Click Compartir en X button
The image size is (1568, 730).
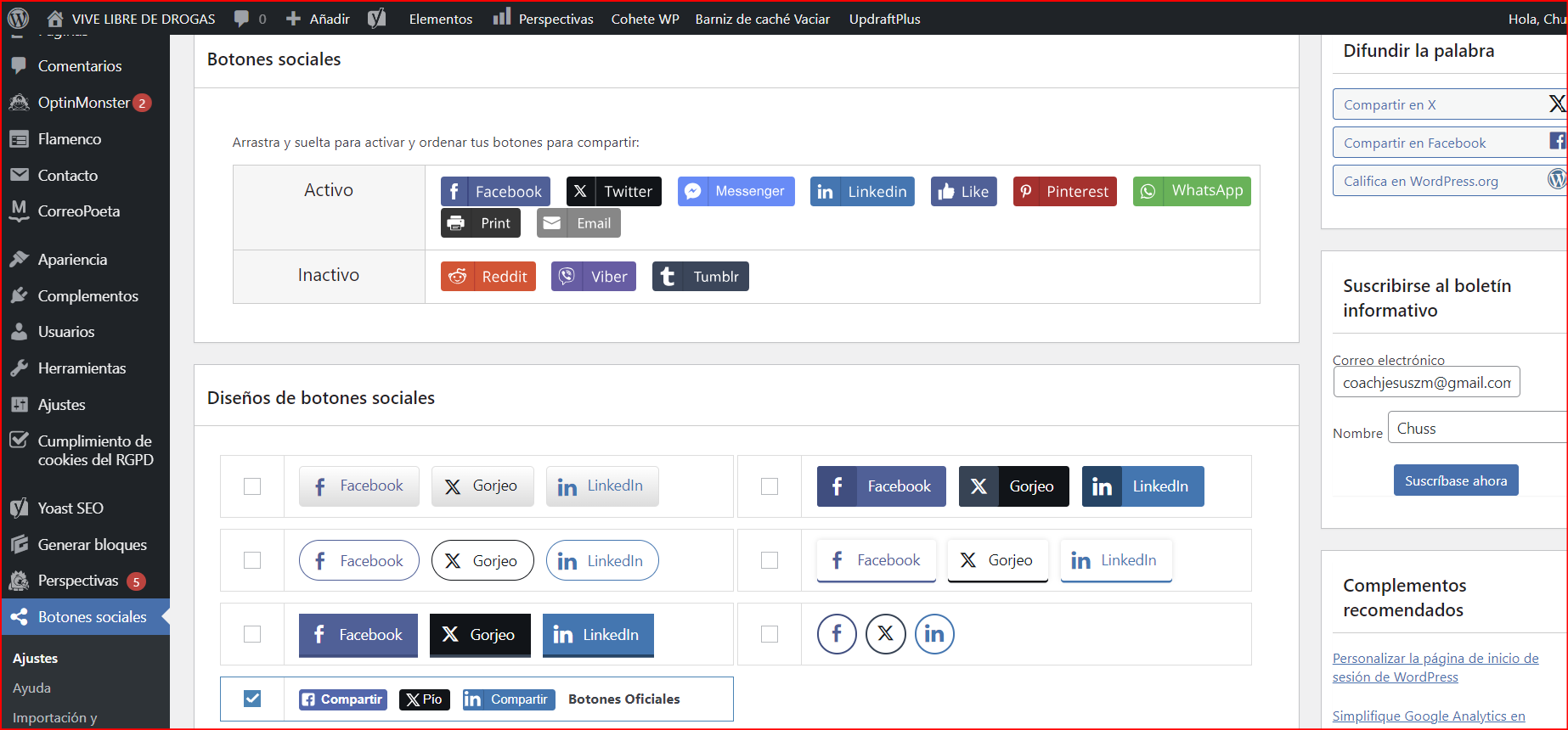(1449, 104)
